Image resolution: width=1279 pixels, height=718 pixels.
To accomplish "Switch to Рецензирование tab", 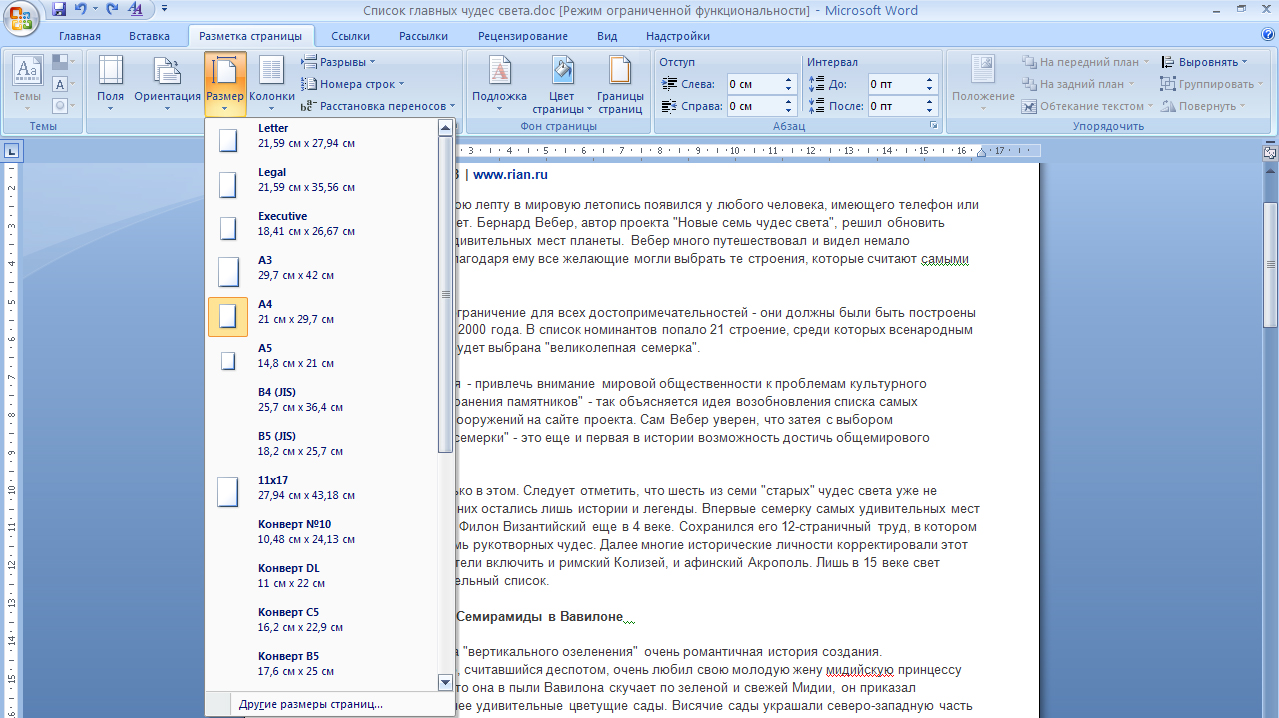I will [522, 36].
